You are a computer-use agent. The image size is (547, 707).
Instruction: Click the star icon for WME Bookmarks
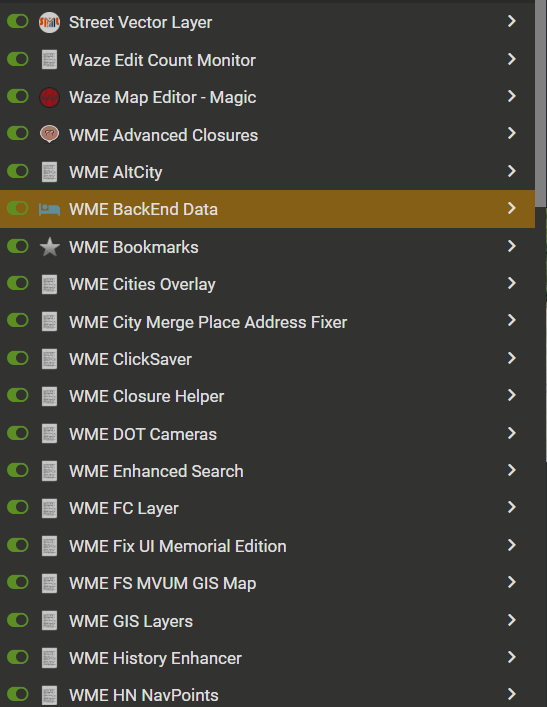[49, 247]
